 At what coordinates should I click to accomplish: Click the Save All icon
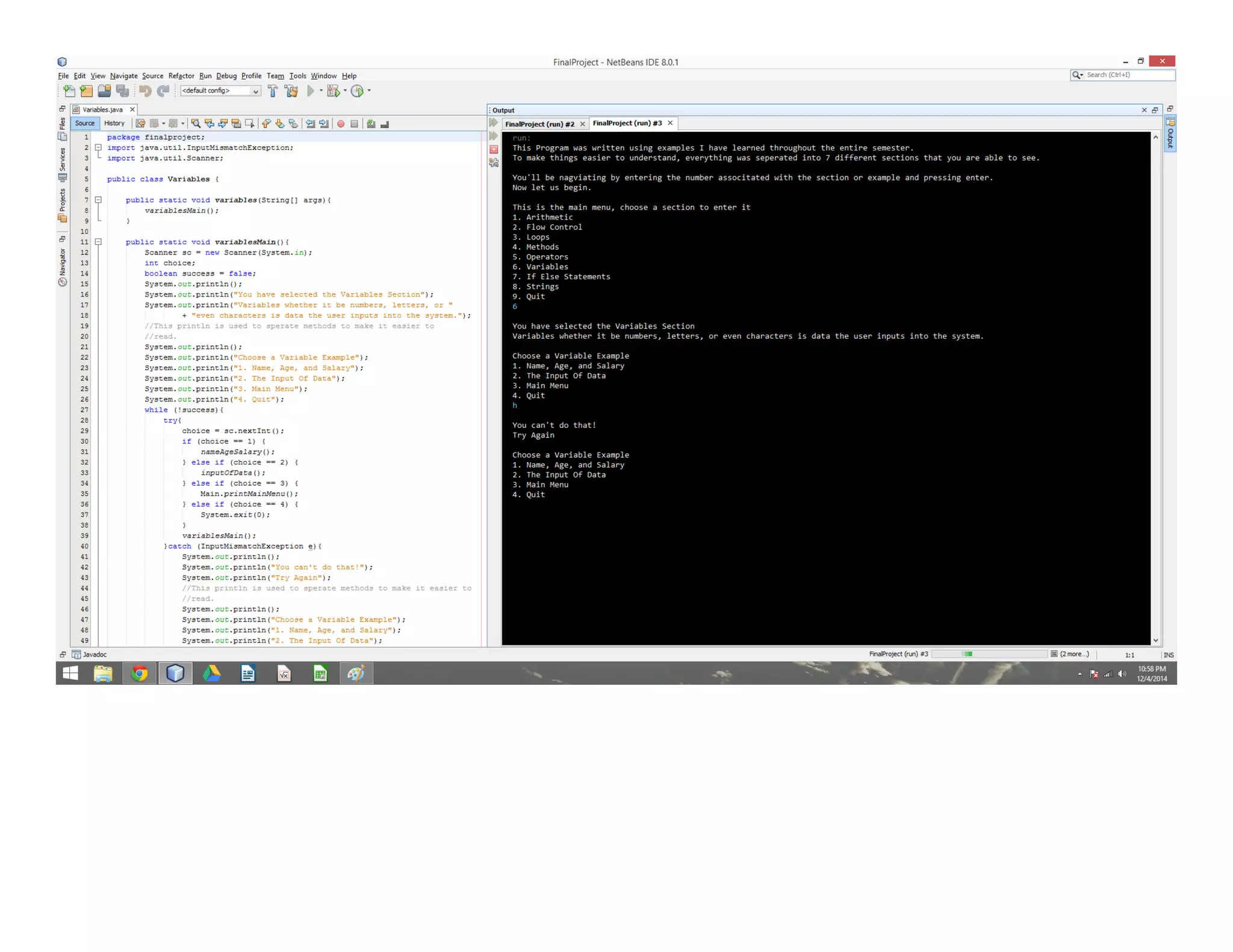pyautogui.click(x=123, y=91)
